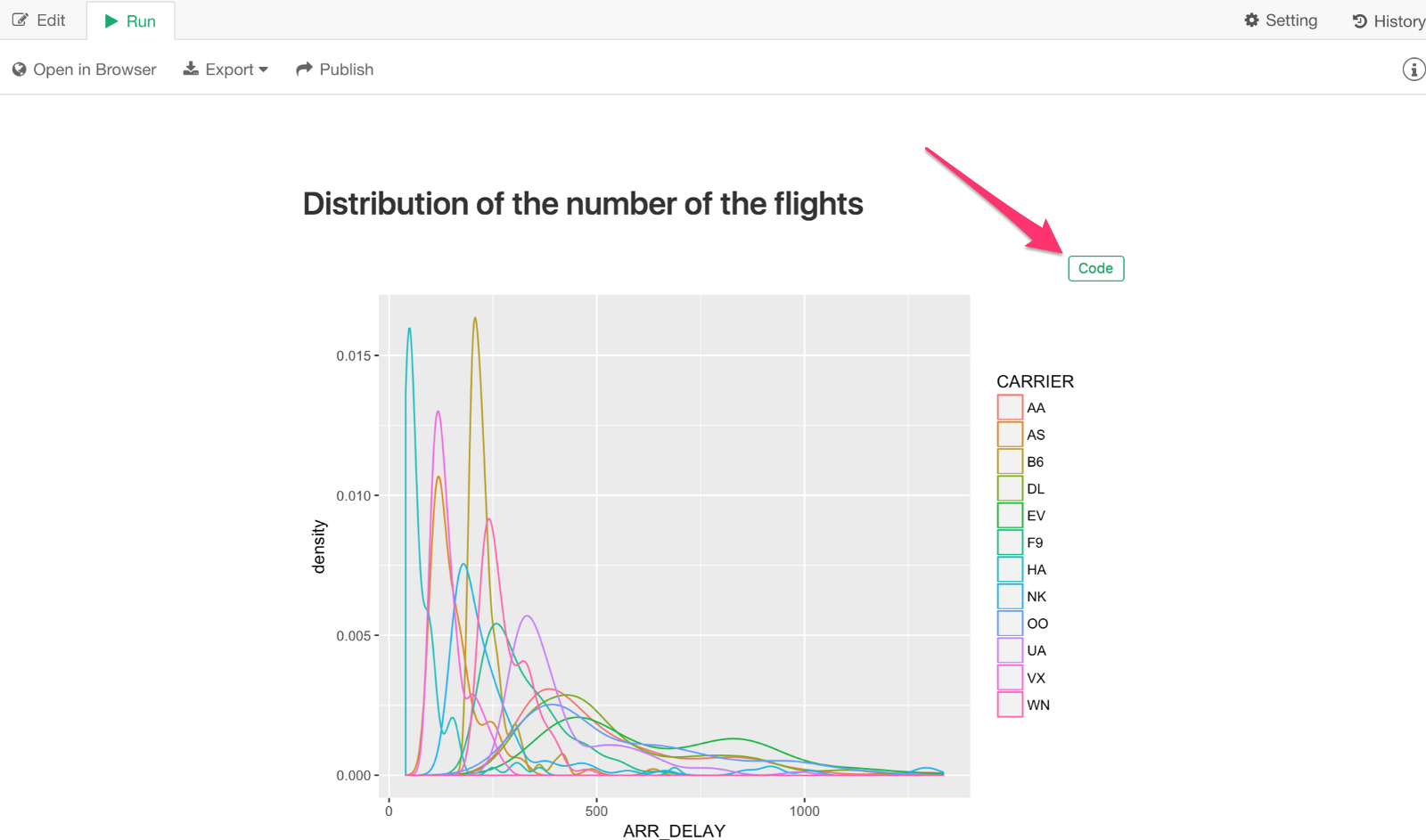Click the UA carrier purple legend swatch
The width and height of the screenshot is (1426, 840).
1010,650
